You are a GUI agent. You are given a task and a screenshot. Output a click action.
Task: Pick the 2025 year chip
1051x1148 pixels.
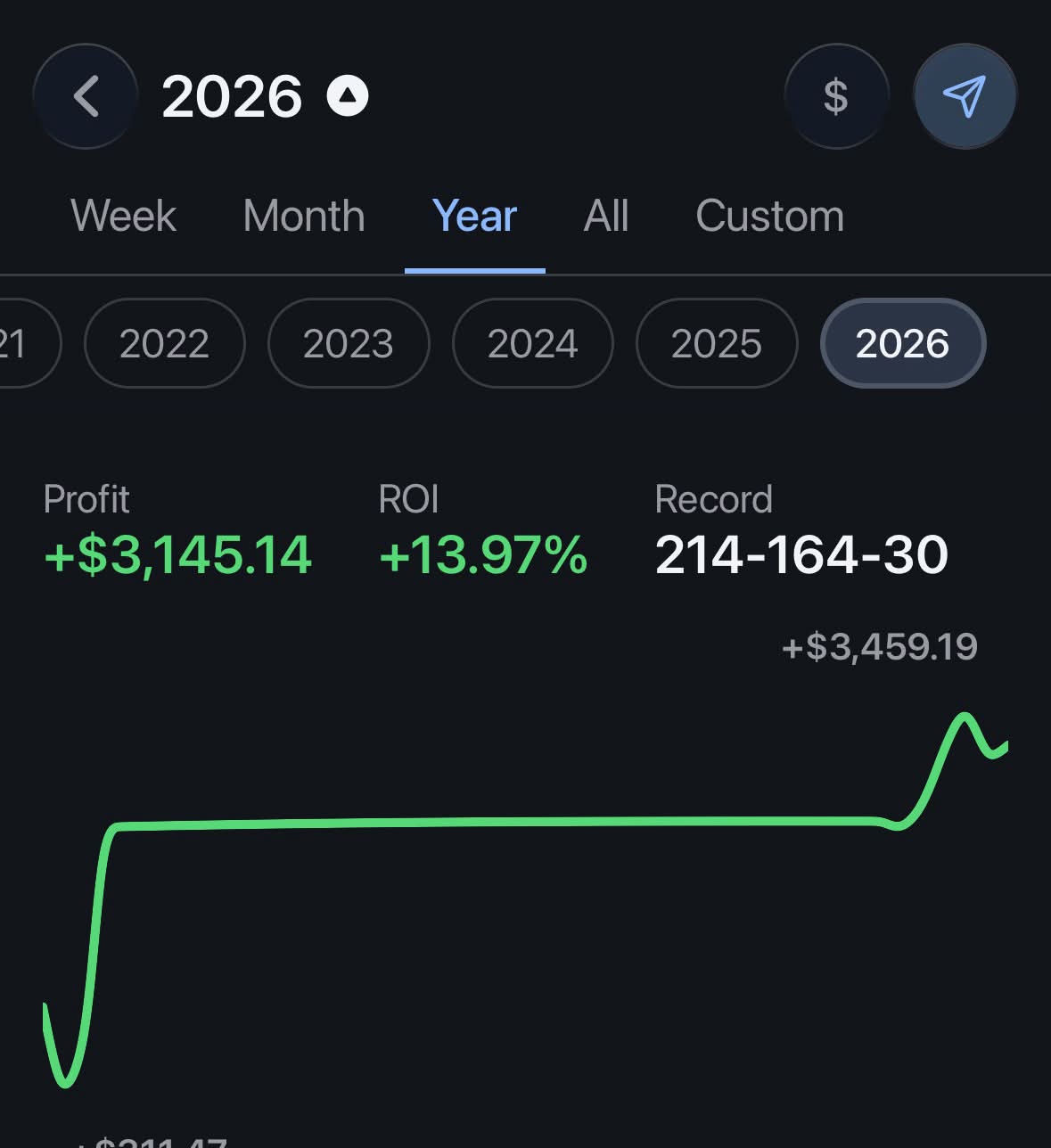717,343
